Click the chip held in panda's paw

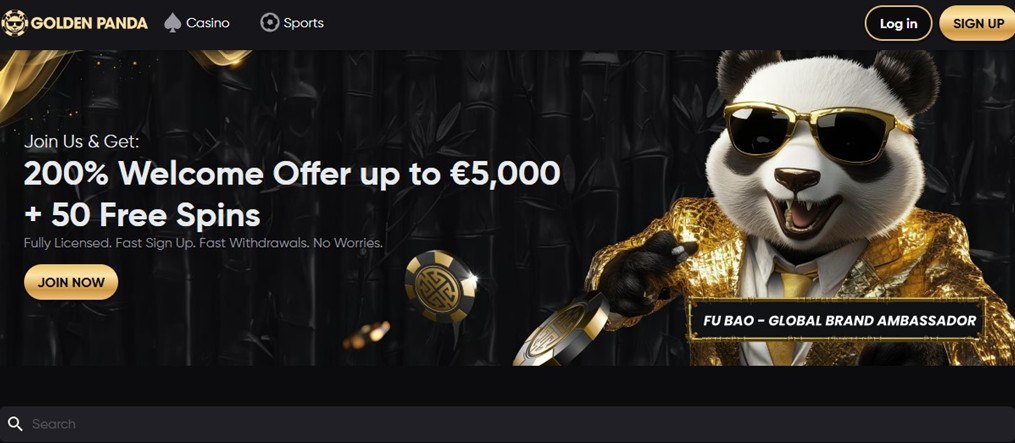pos(561,332)
